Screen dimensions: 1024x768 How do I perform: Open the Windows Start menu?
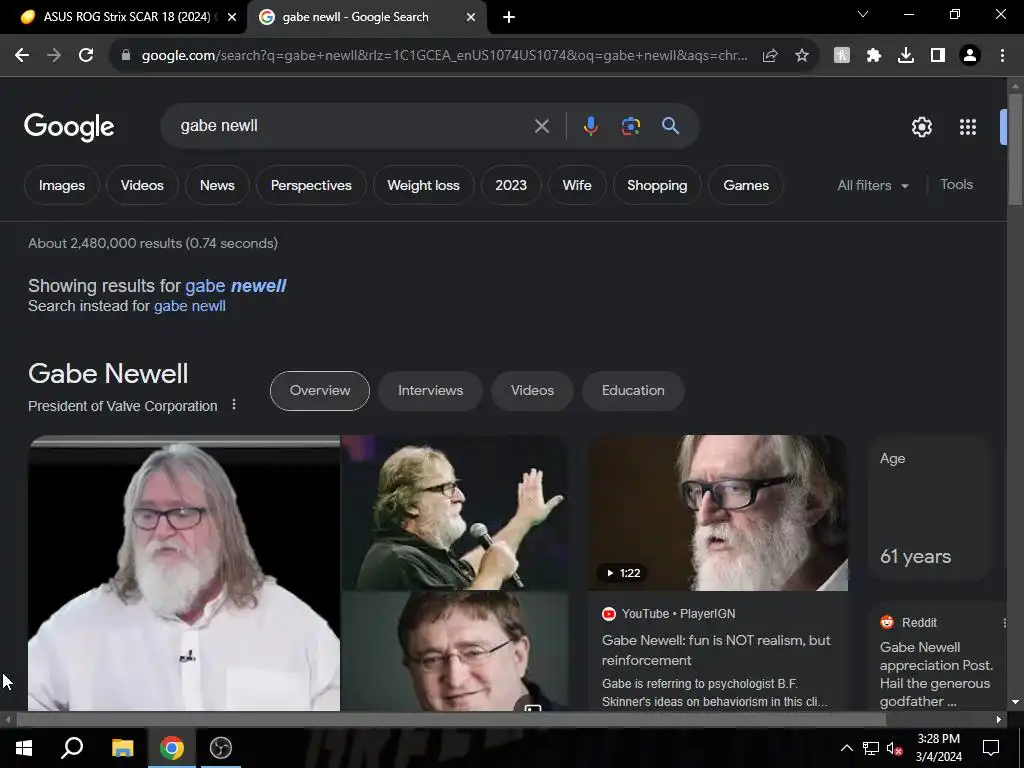coord(24,748)
